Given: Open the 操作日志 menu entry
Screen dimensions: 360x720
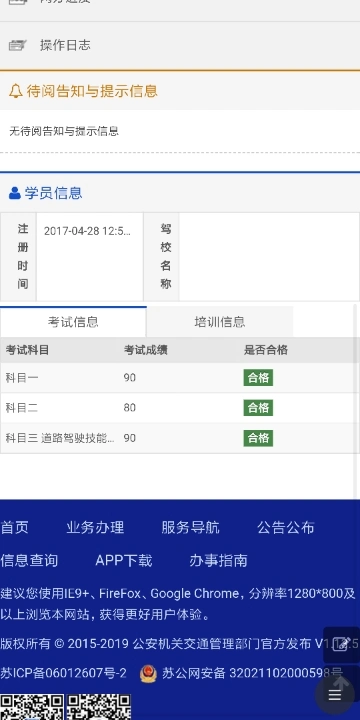Looking at the screenshot, I should pyautogui.click(x=180, y=45).
